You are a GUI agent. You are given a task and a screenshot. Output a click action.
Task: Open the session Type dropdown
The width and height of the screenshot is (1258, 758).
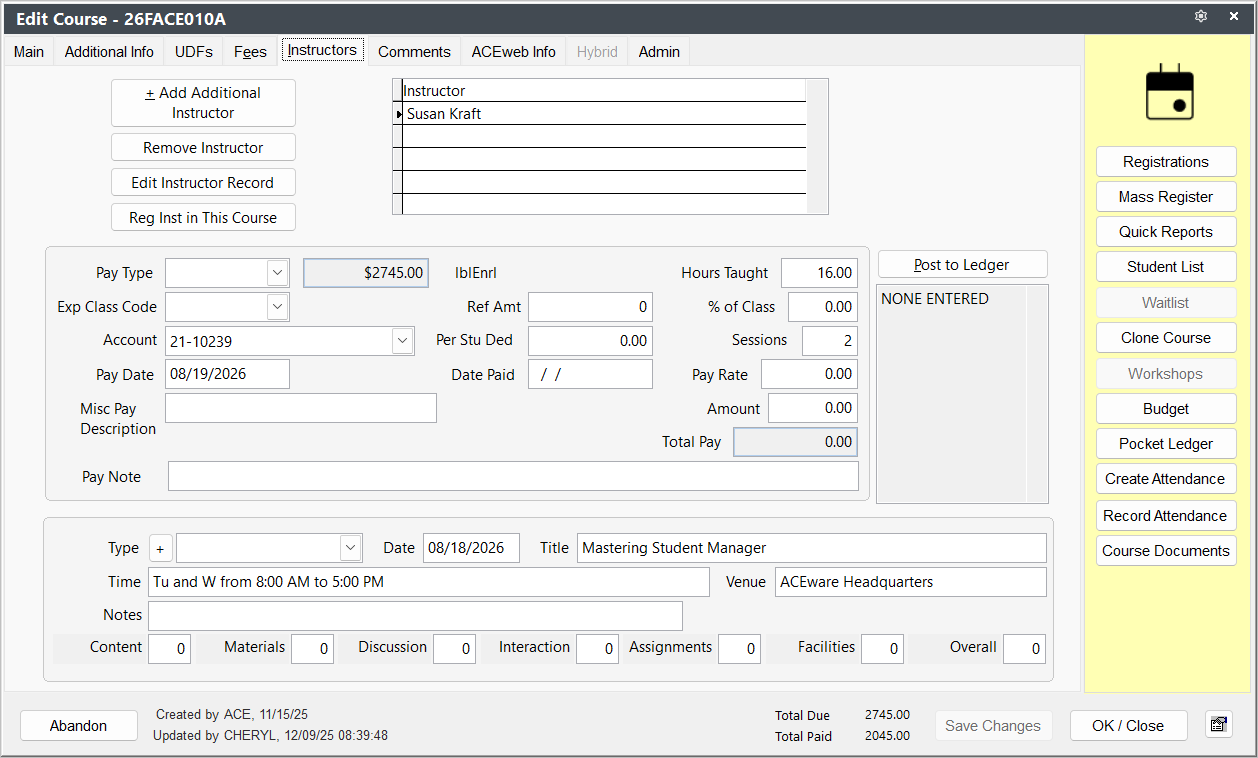click(350, 548)
